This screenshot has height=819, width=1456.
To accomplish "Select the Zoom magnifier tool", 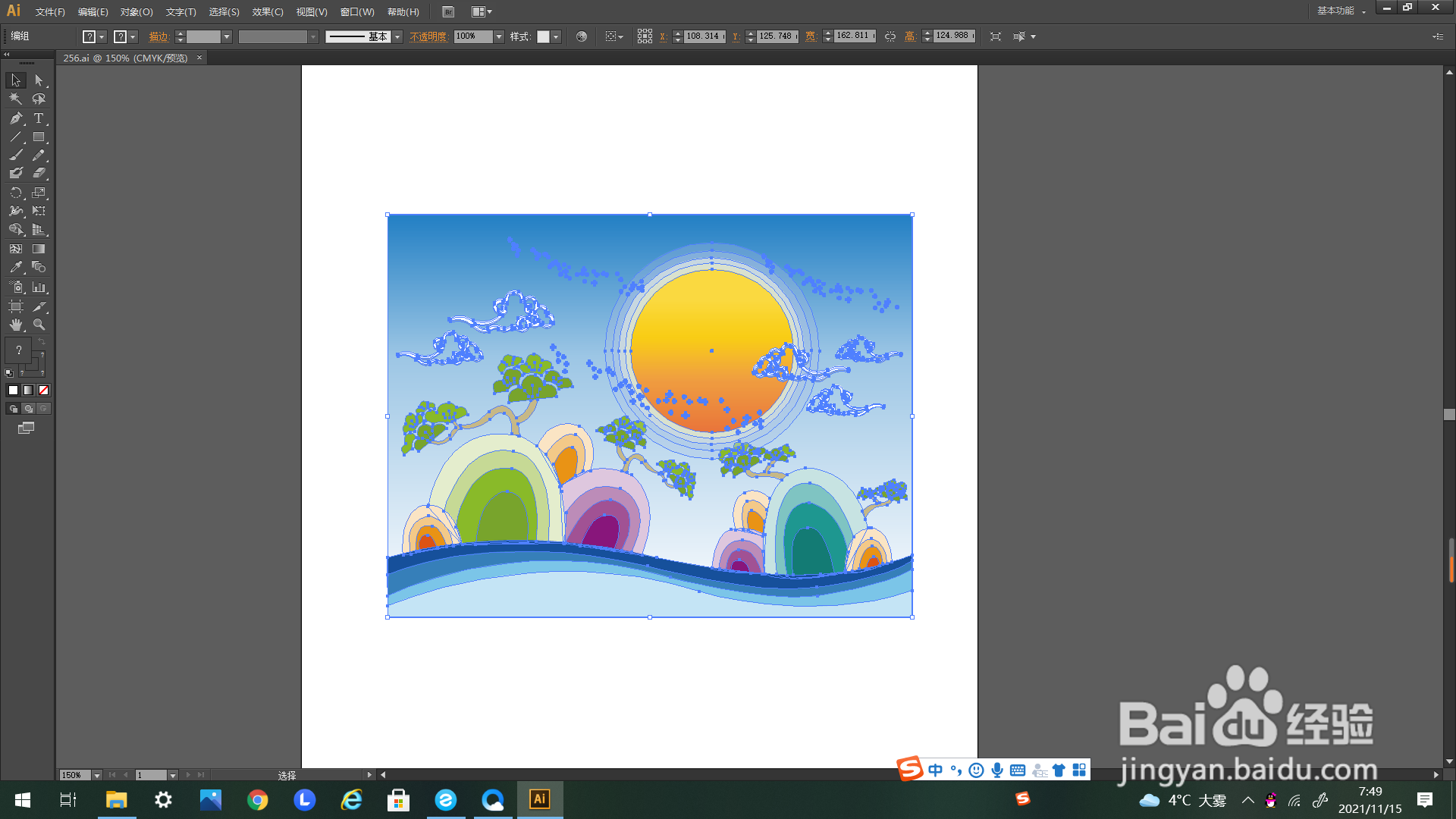I will pyautogui.click(x=39, y=325).
